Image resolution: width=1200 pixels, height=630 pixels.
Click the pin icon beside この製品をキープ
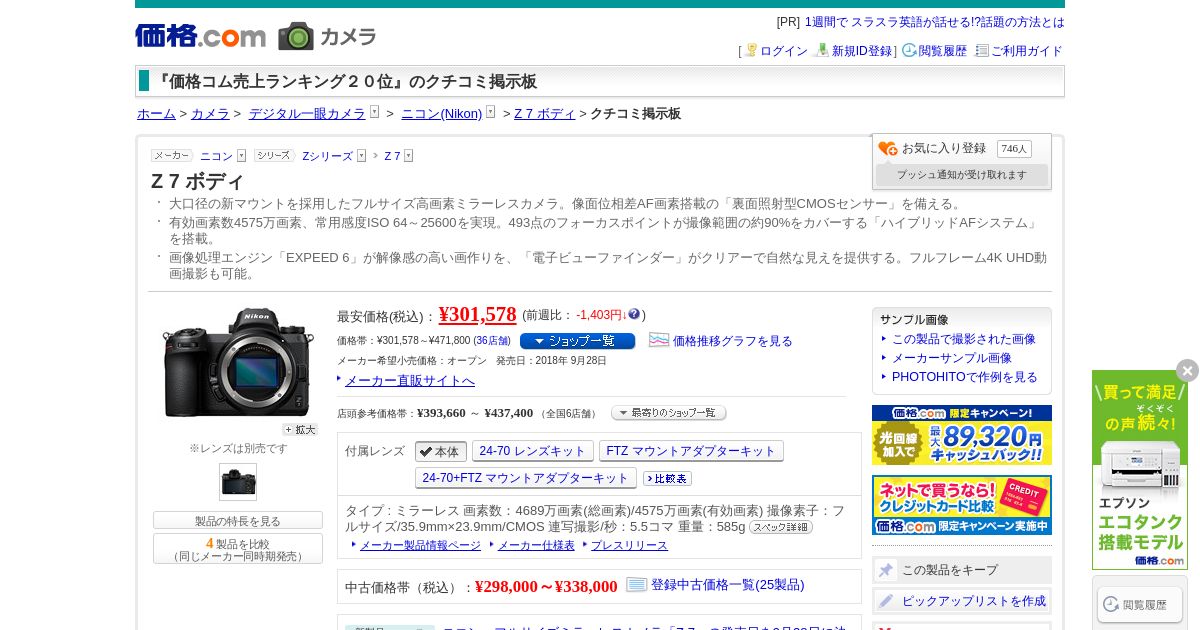coord(886,570)
